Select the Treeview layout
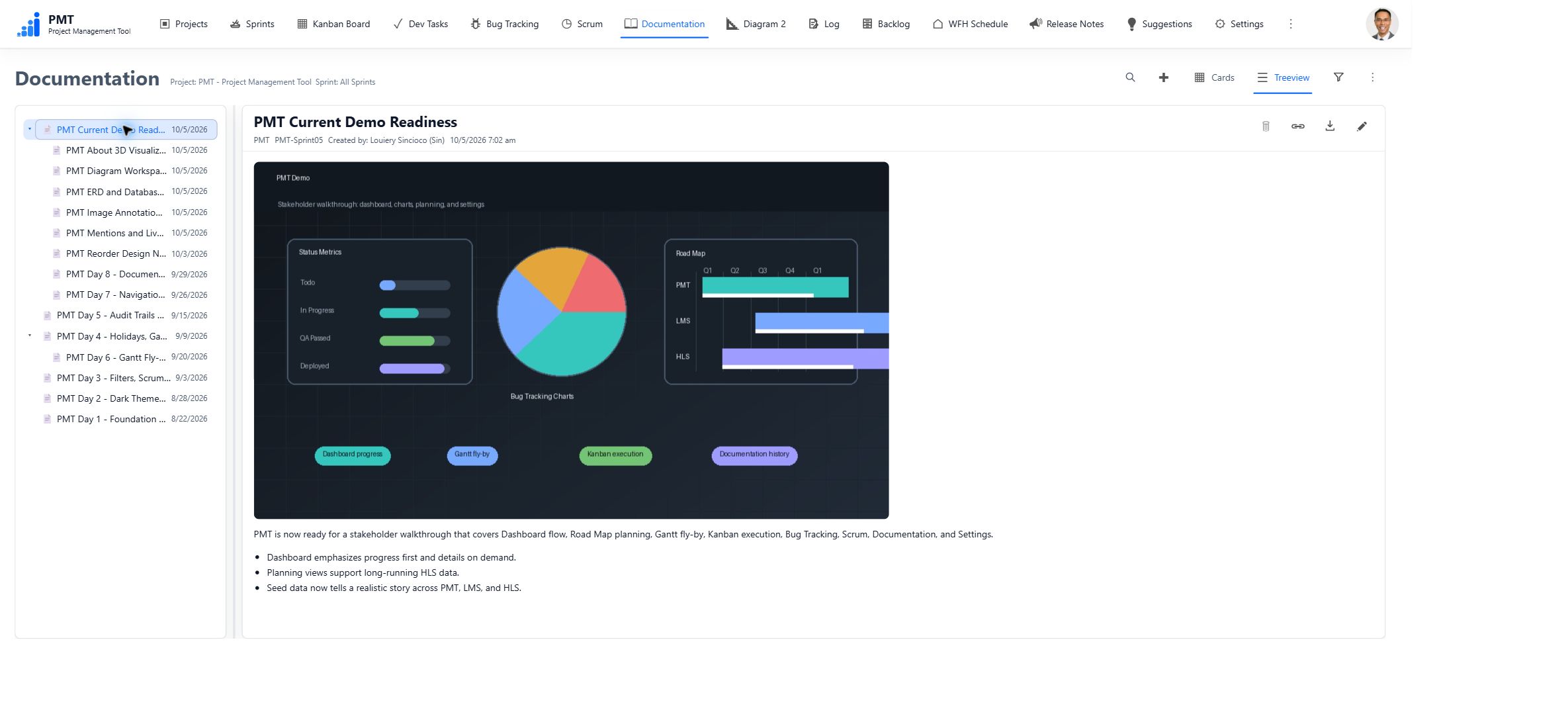The height and width of the screenshot is (726, 1568). coord(1283,77)
